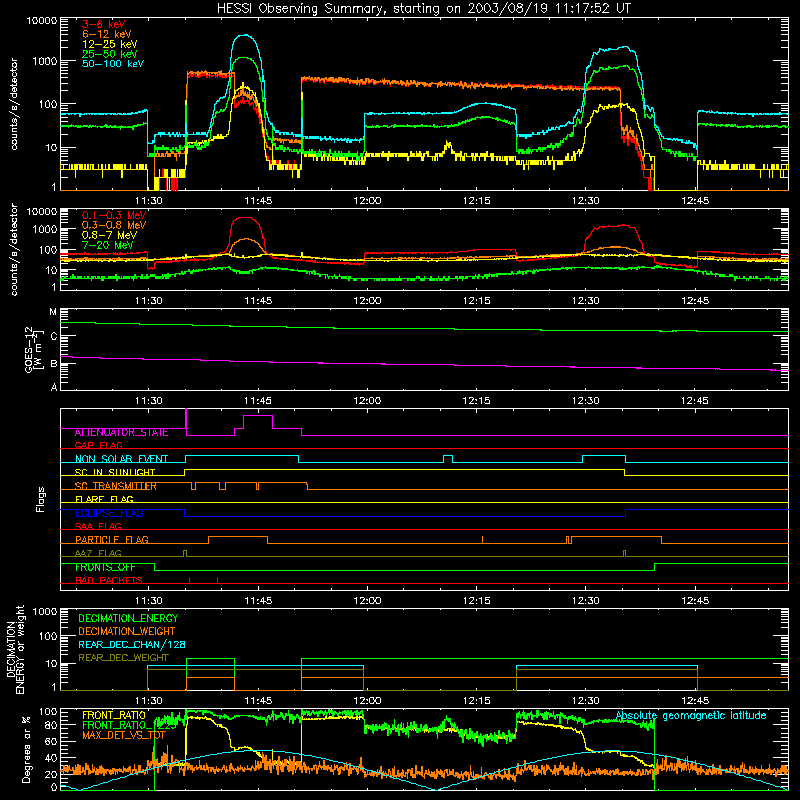This screenshot has width=800, height=800.
Task: Click the GOES-12 axis label
Action: pos(32,349)
